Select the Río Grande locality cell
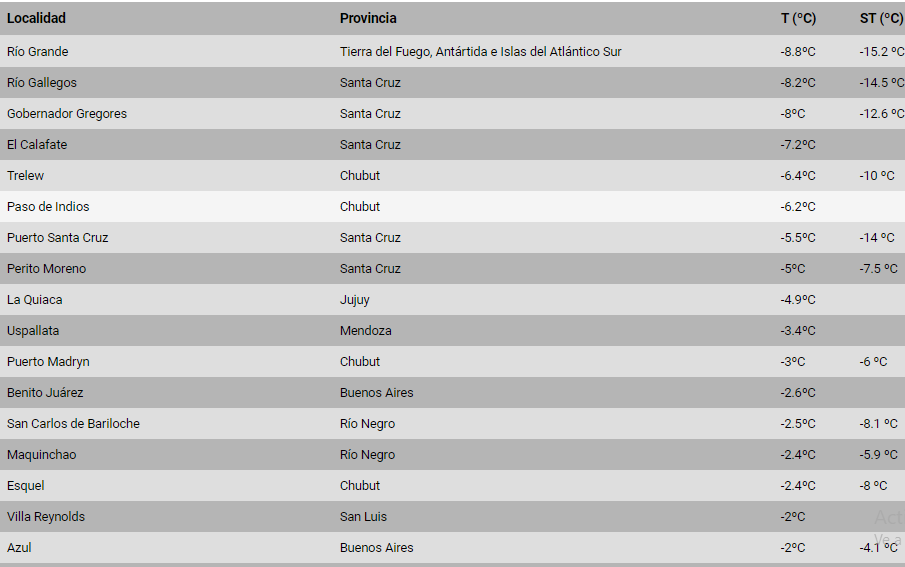The width and height of the screenshot is (905, 567). [x=38, y=51]
